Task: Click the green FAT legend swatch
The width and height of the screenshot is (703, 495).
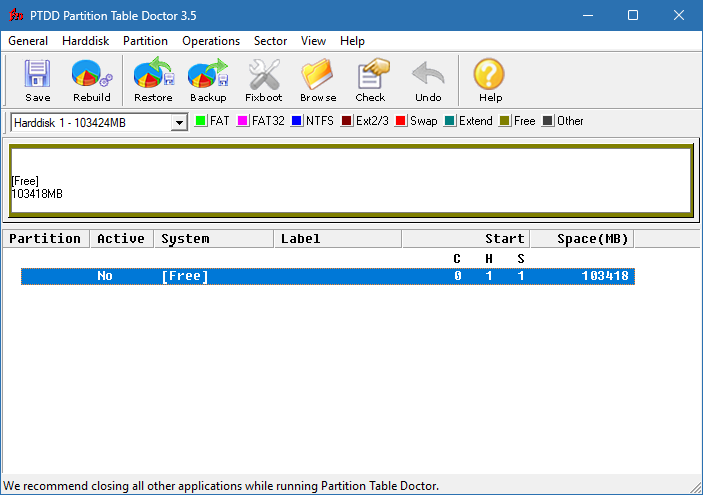Action: tap(200, 121)
